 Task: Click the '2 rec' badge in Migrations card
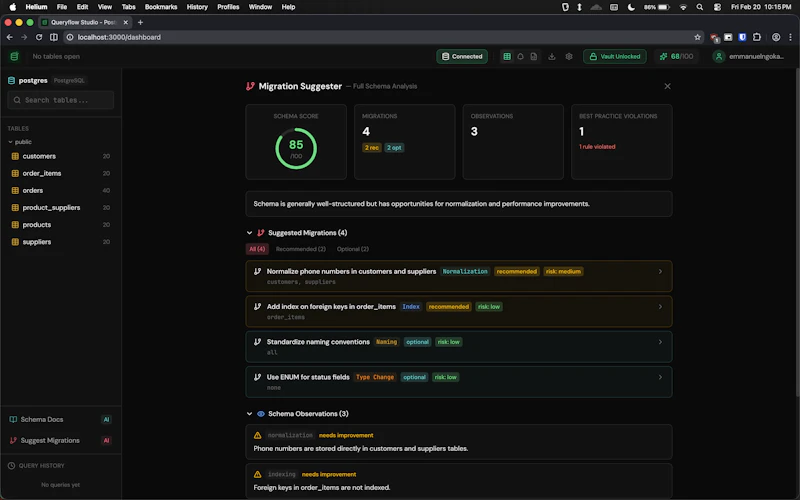(371, 147)
